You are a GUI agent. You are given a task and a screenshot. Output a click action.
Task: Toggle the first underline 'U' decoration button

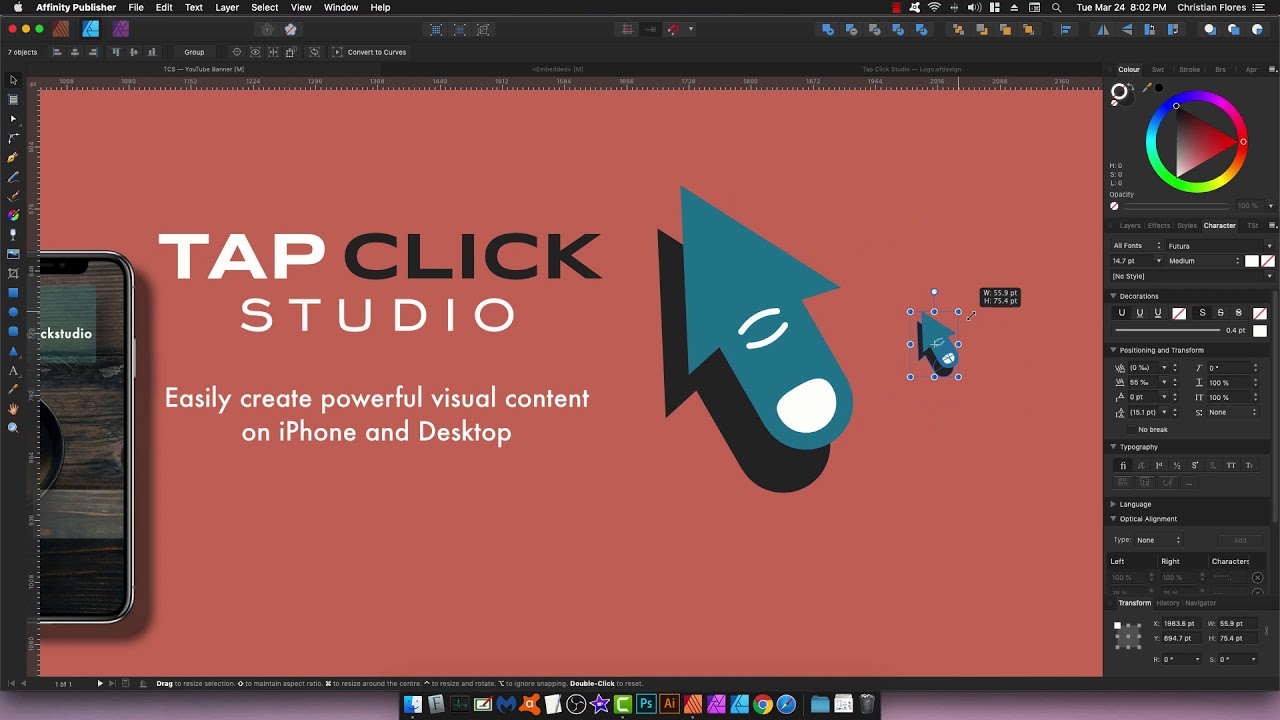1122,313
